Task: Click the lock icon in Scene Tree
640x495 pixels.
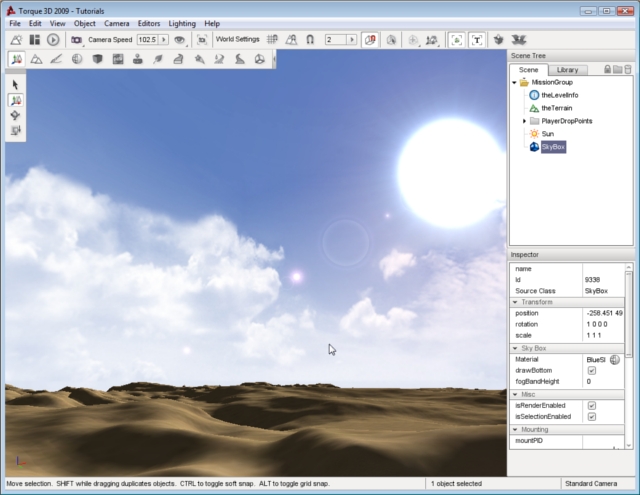Action: tap(606, 69)
